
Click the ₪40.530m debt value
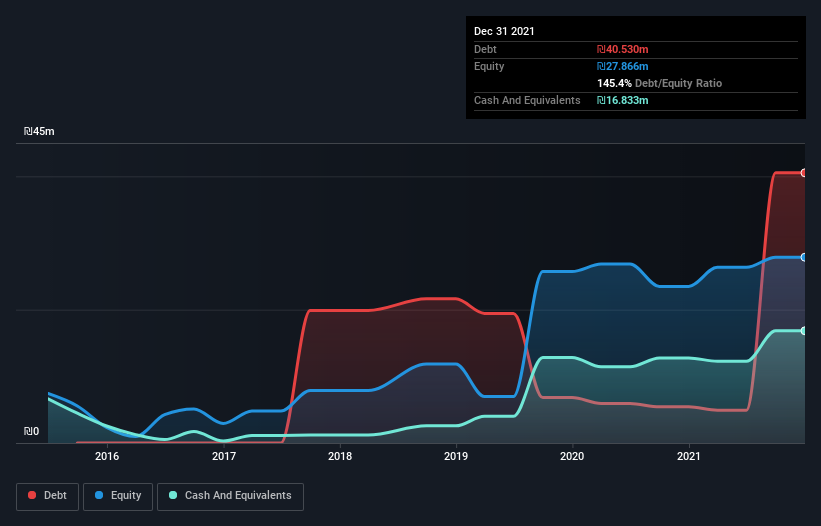coord(623,49)
